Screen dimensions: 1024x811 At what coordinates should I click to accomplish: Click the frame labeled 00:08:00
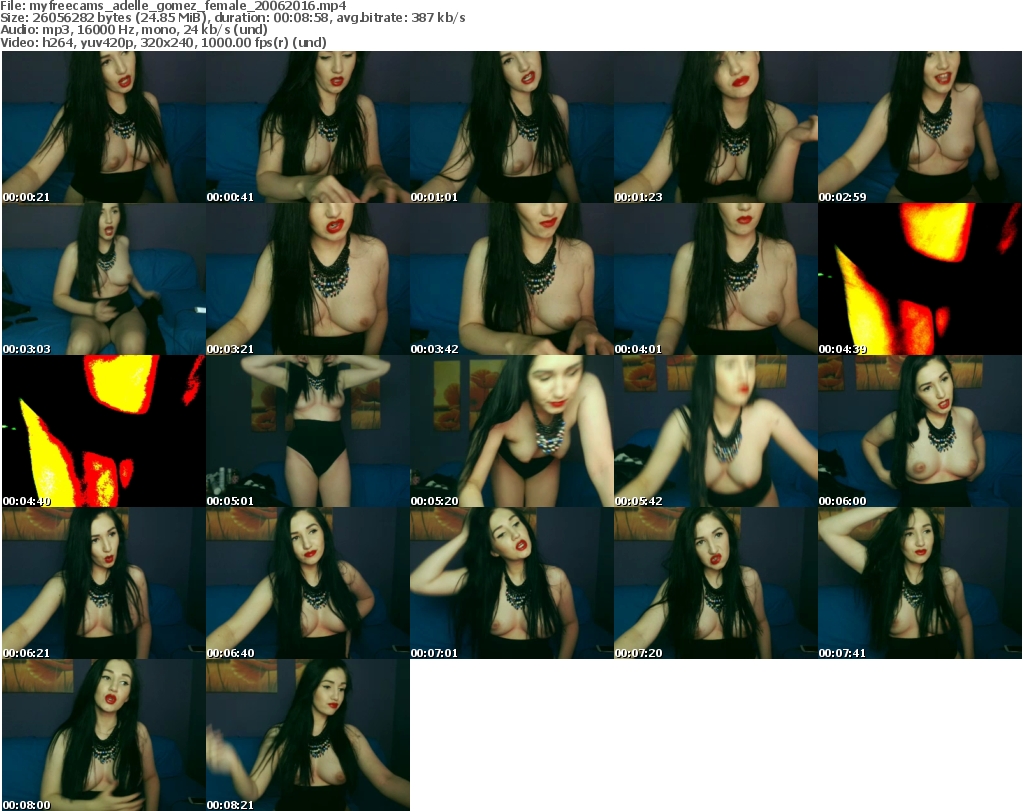[x=104, y=735]
